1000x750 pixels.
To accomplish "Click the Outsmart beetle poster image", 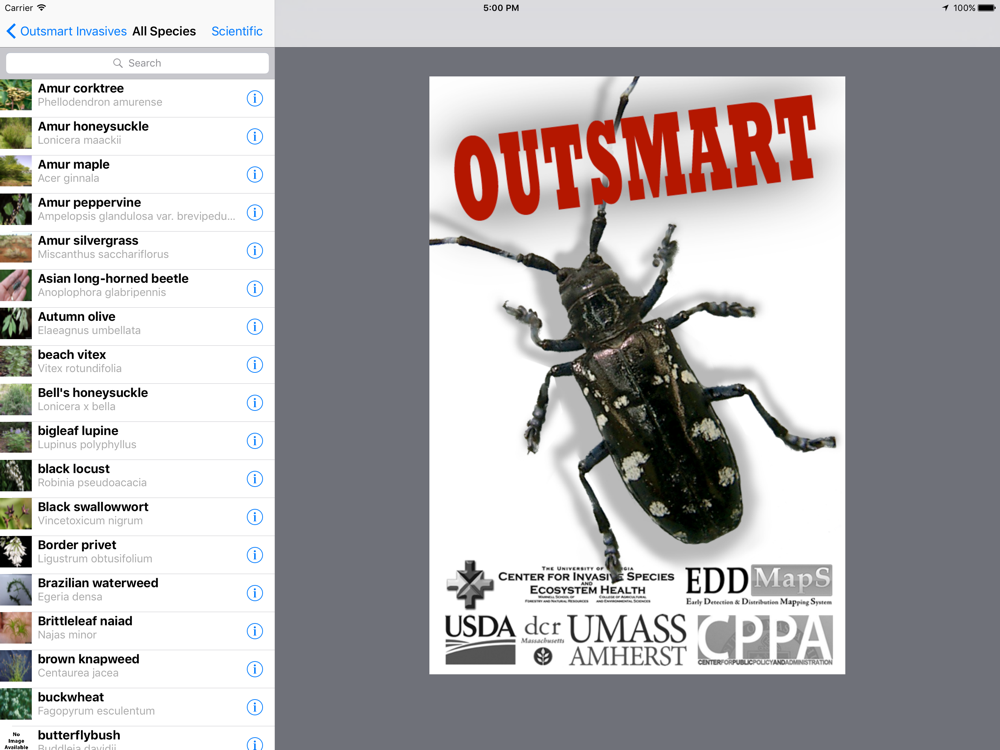I will pyautogui.click(x=637, y=375).
